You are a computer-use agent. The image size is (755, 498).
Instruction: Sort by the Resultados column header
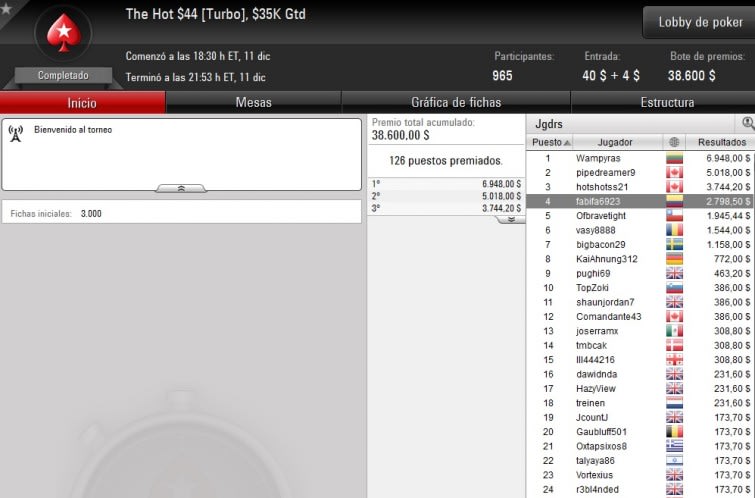(721, 142)
